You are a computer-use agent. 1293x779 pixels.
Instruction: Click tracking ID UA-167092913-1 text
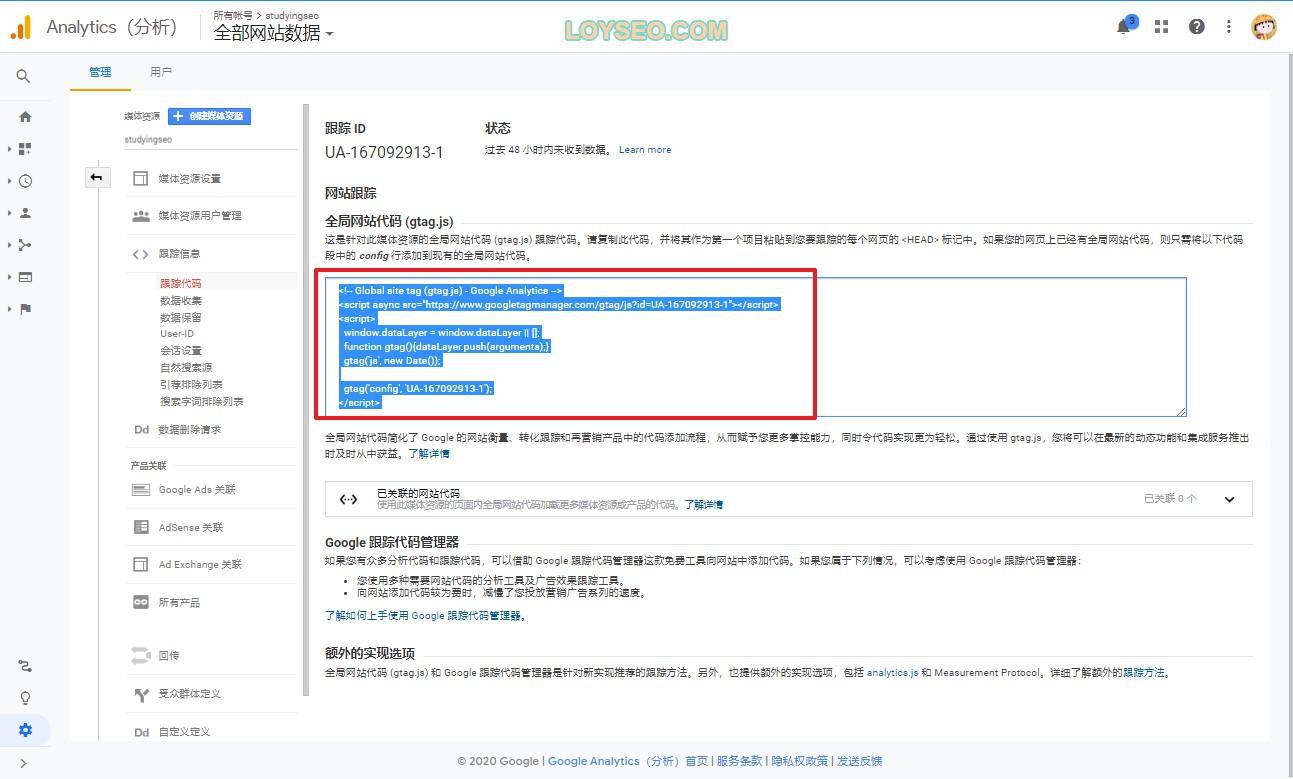pyautogui.click(x=384, y=153)
